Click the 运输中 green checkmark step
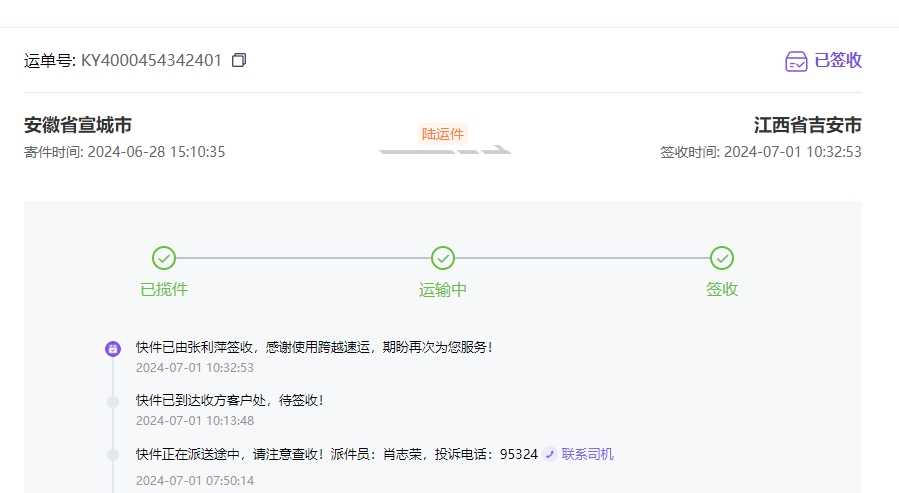This screenshot has width=899, height=493. (x=443, y=258)
